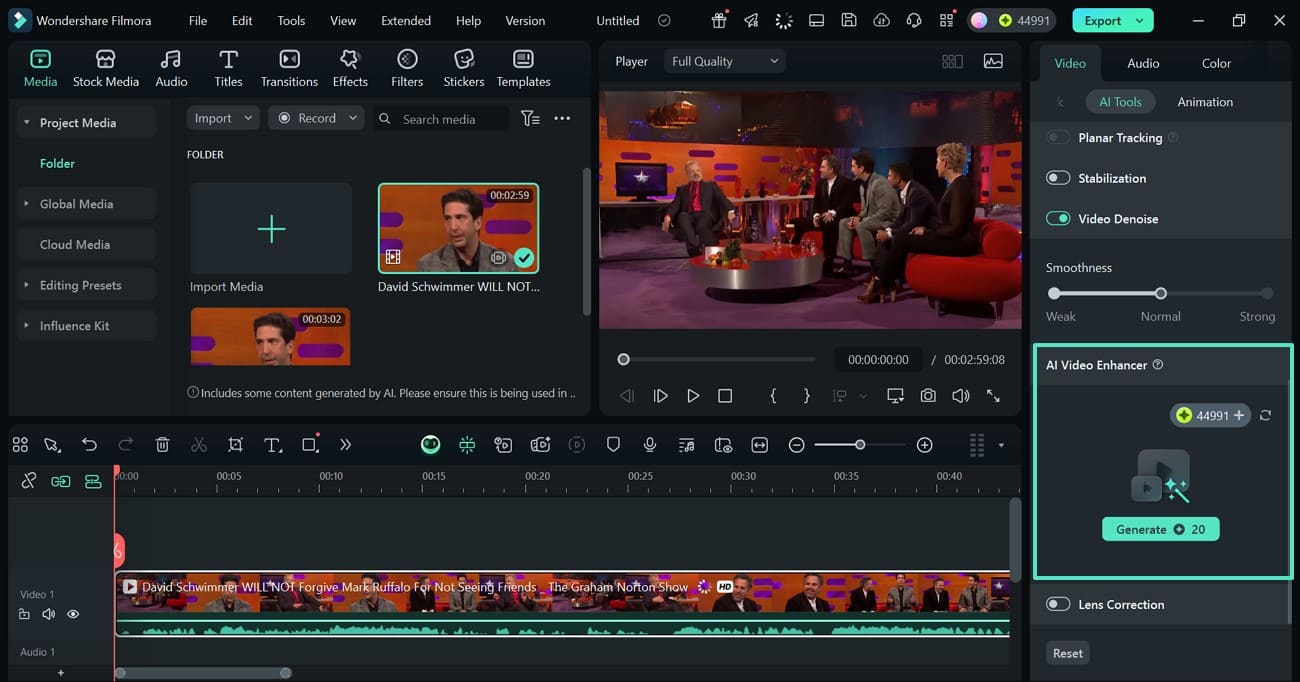This screenshot has height=682, width=1300.
Task: Click the mark out curly brace
Action: [807, 396]
